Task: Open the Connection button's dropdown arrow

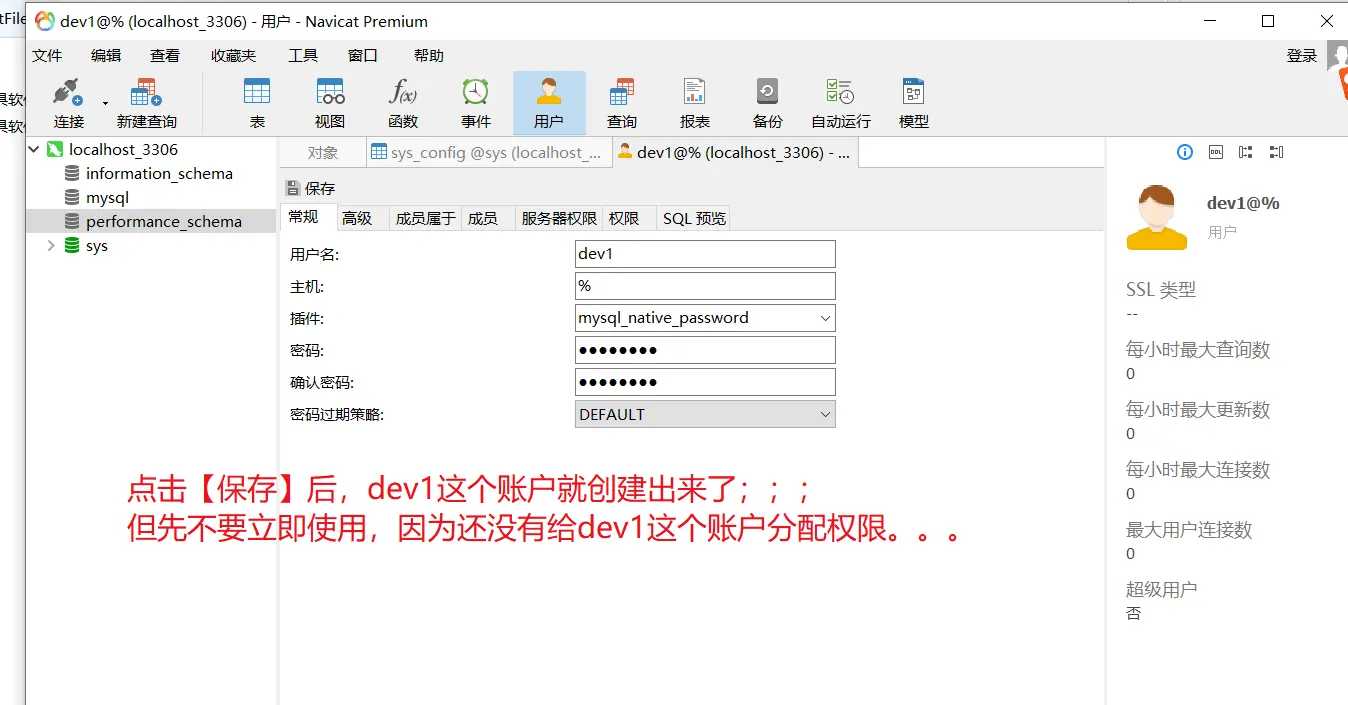Action: coord(105,103)
